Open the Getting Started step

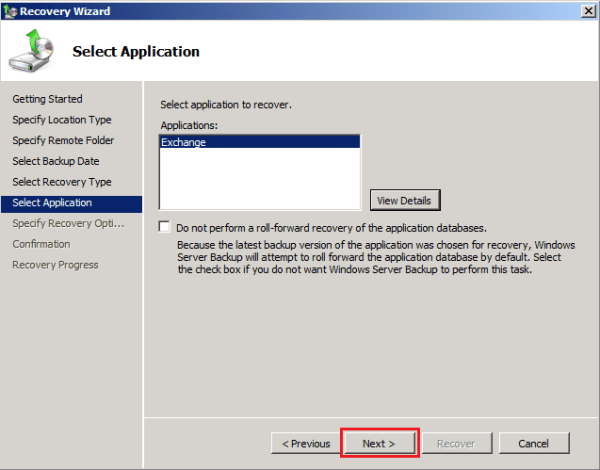click(x=47, y=99)
